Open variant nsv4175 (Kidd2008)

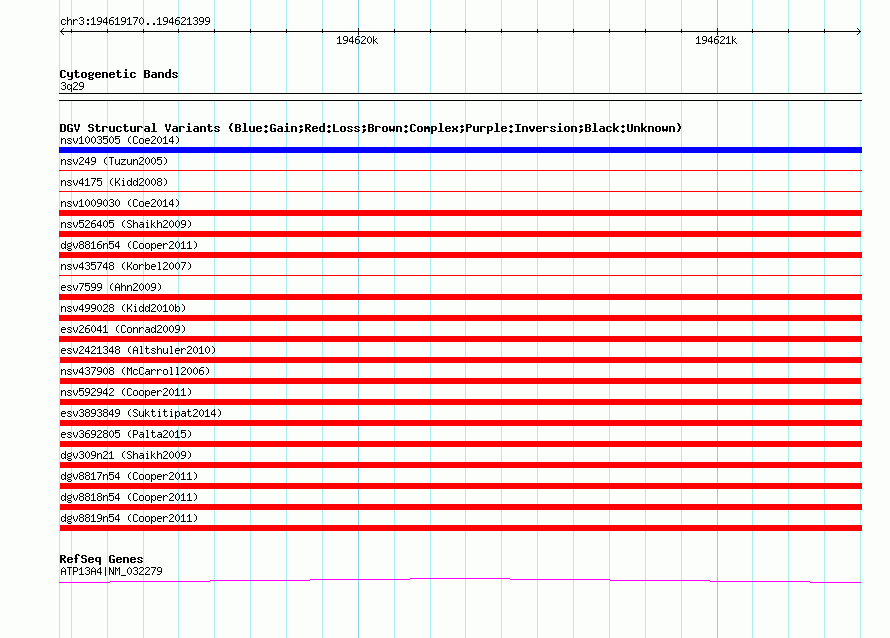(114, 182)
